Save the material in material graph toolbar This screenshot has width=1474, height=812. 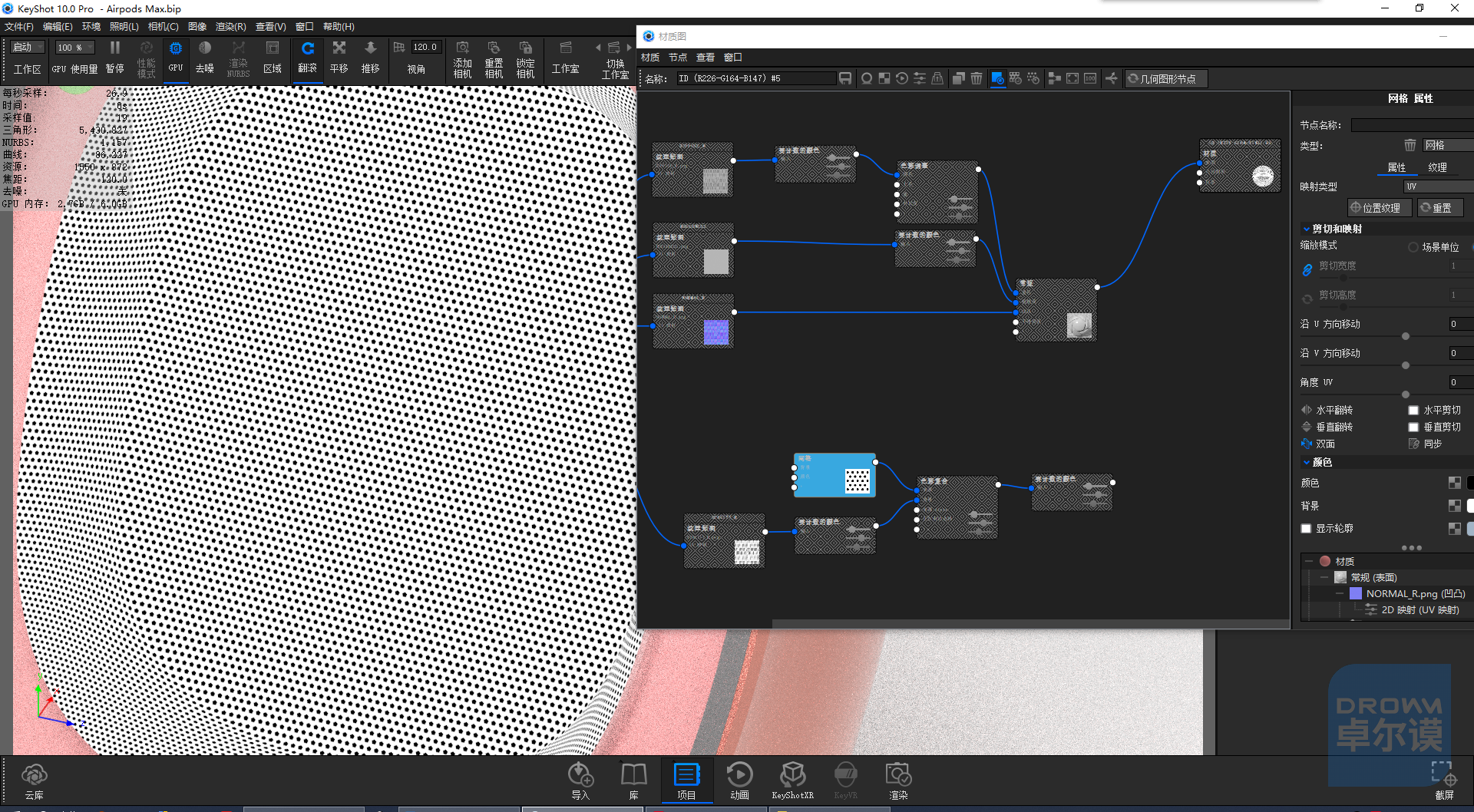pos(845,78)
